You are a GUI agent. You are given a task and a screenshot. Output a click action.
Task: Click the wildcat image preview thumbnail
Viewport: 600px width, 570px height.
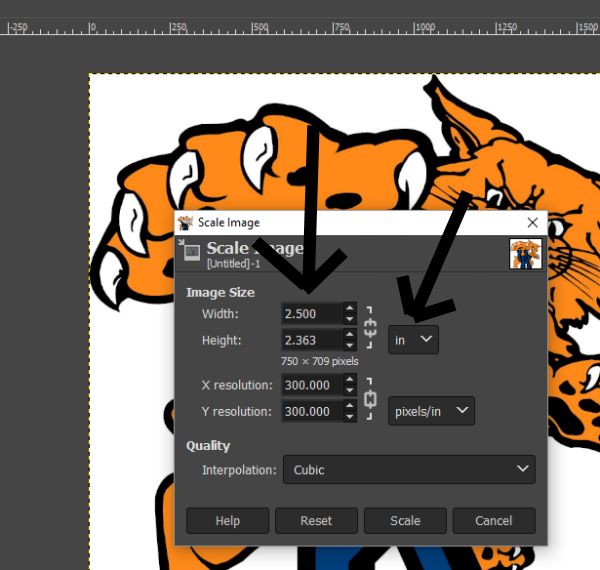tap(525, 254)
